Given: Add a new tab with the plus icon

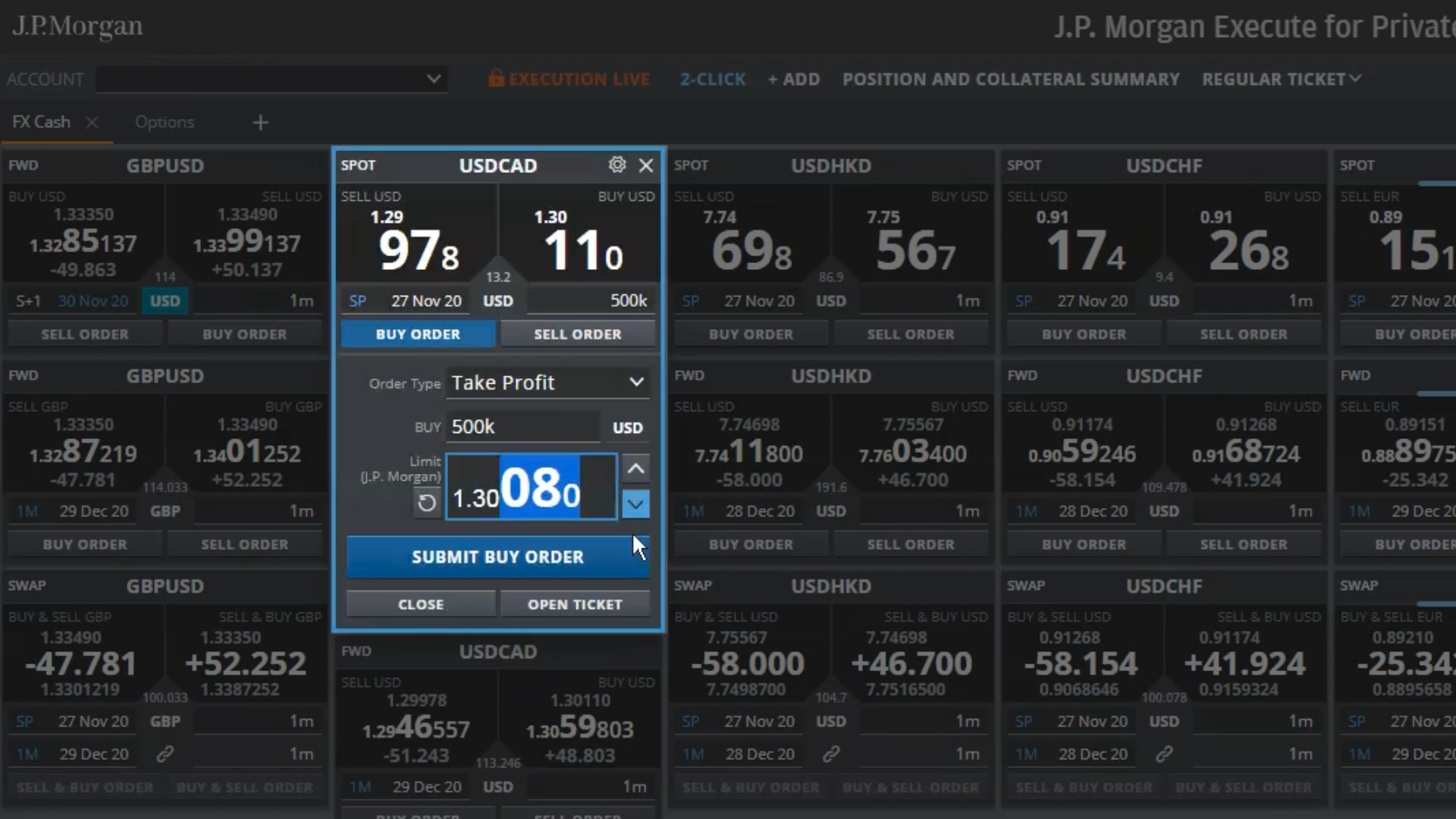Looking at the screenshot, I should [260, 122].
